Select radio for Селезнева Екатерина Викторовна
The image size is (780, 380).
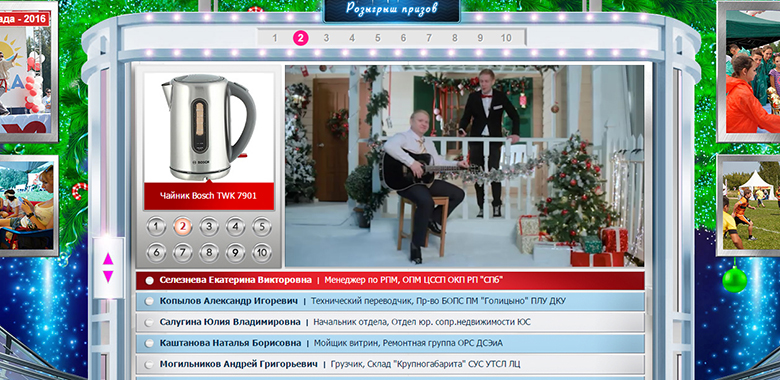[149, 281]
